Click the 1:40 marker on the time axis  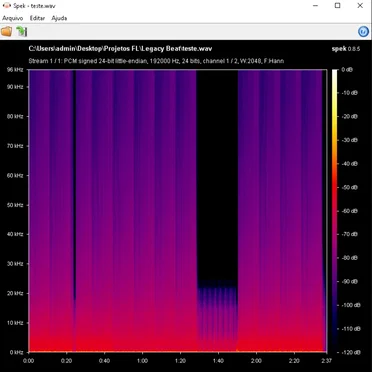tap(218, 361)
